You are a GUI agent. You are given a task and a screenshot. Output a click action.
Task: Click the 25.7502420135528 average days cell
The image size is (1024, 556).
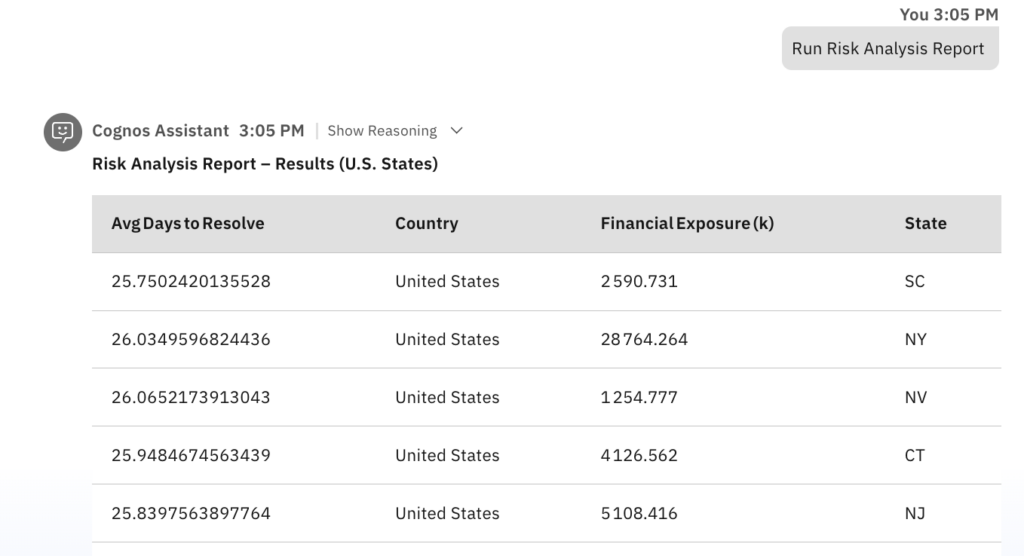tap(191, 282)
